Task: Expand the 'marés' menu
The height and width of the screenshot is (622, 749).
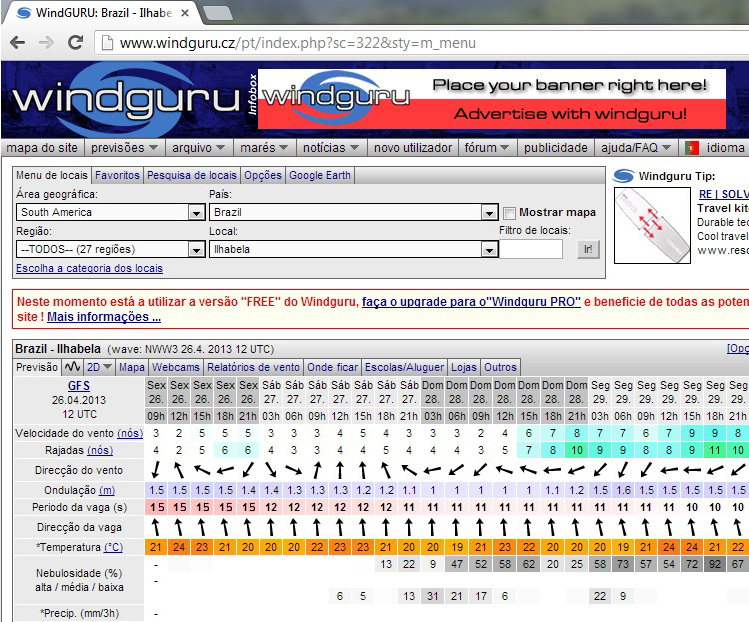Action: (x=264, y=148)
